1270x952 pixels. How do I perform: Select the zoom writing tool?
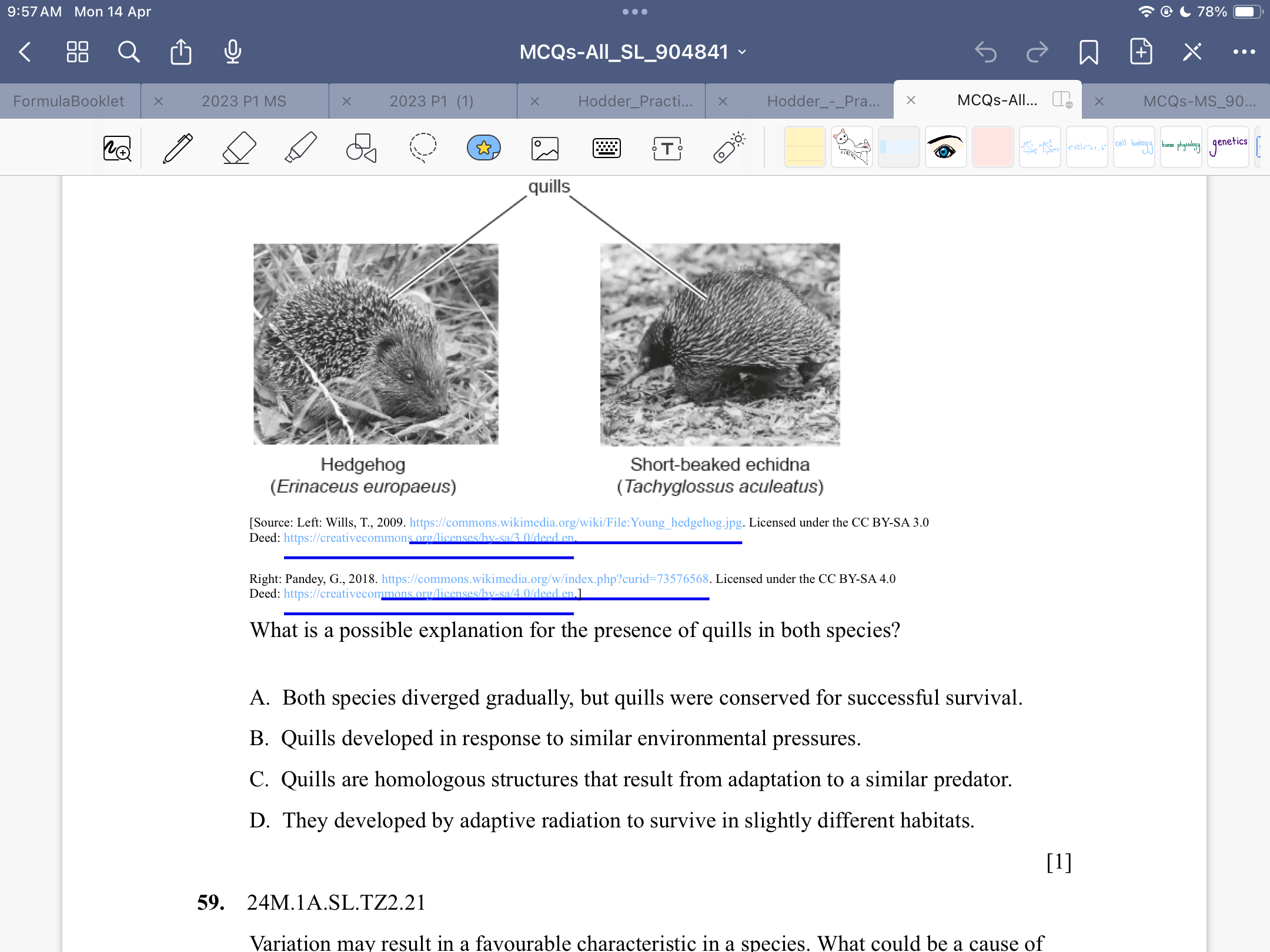click(117, 148)
